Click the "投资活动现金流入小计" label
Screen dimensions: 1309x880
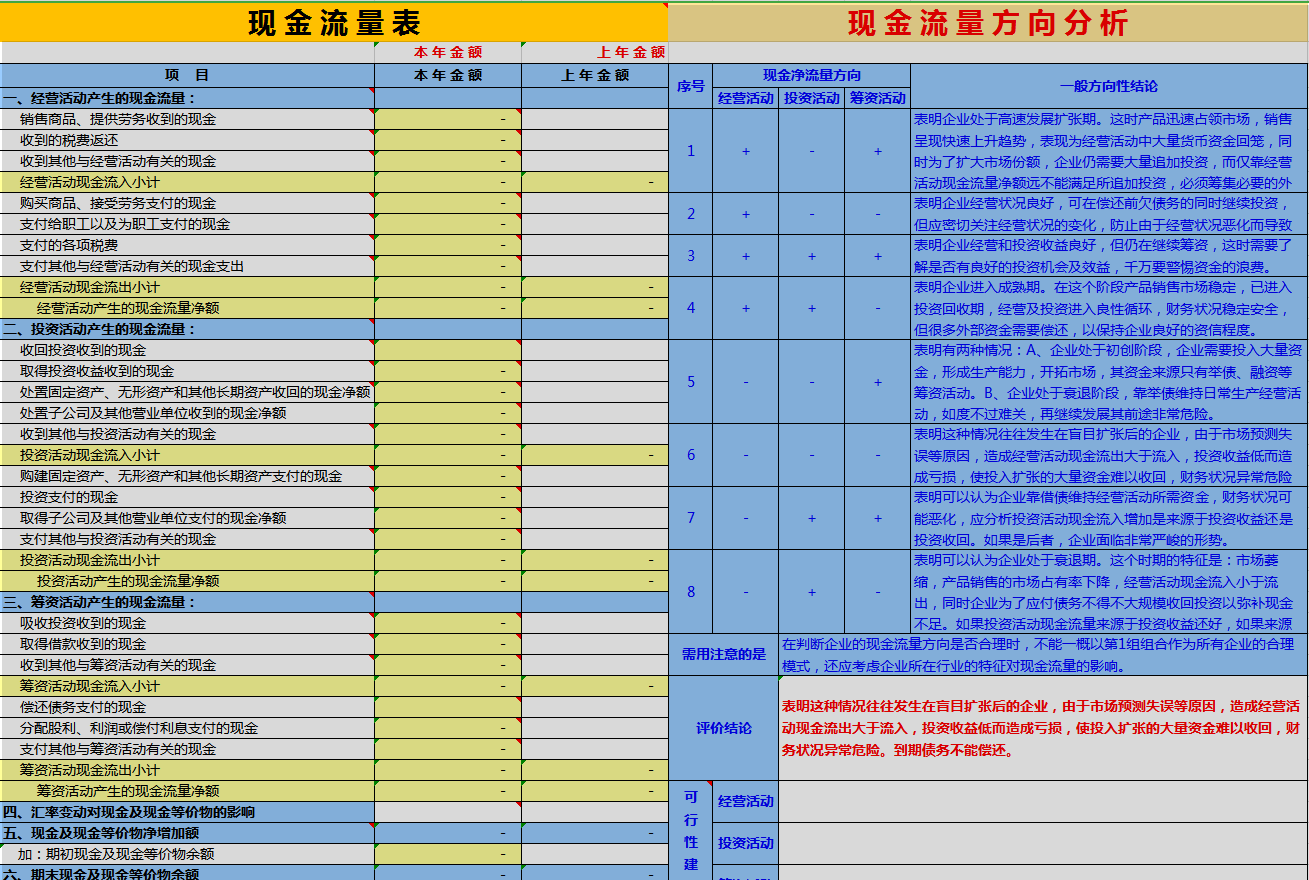pos(90,455)
